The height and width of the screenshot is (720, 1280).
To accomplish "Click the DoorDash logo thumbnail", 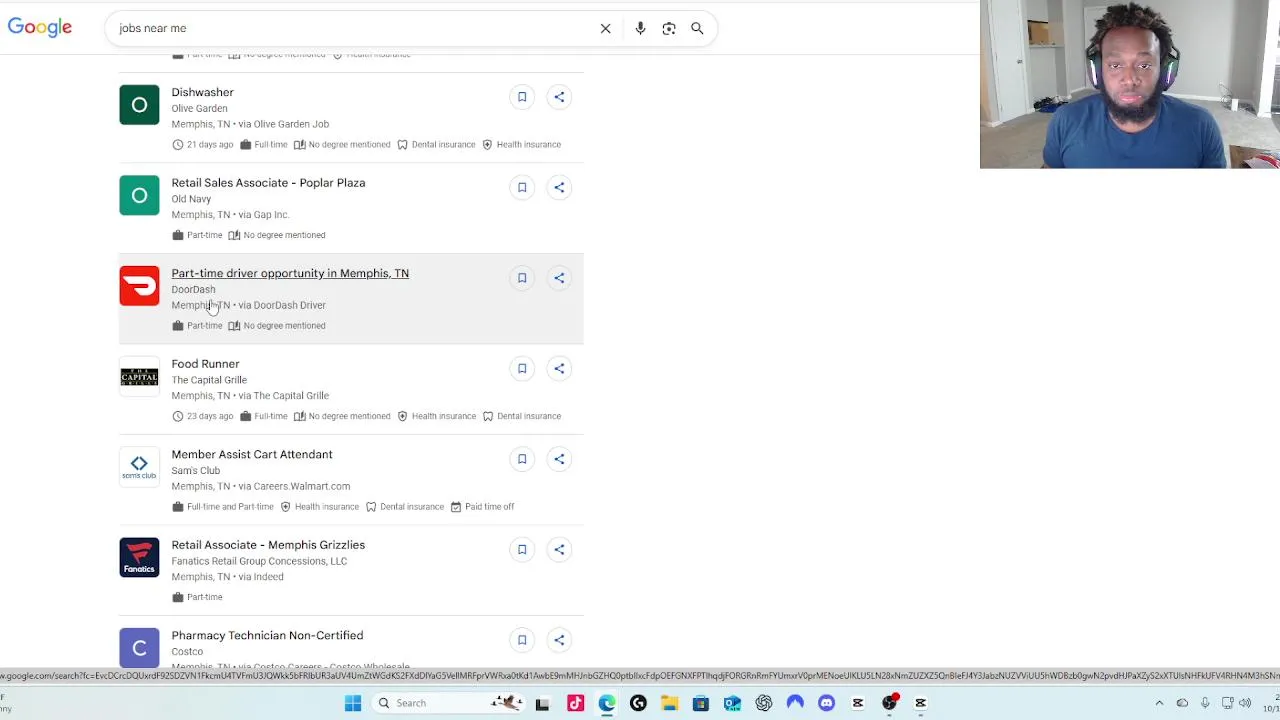I will pos(139,286).
